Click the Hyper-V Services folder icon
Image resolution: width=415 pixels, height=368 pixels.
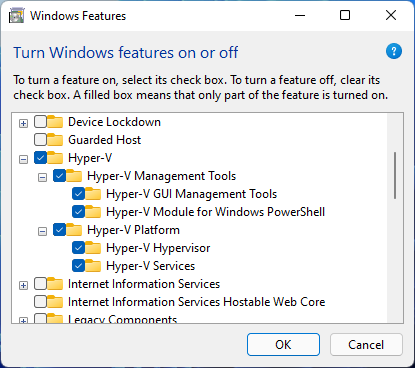click(93, 266)
